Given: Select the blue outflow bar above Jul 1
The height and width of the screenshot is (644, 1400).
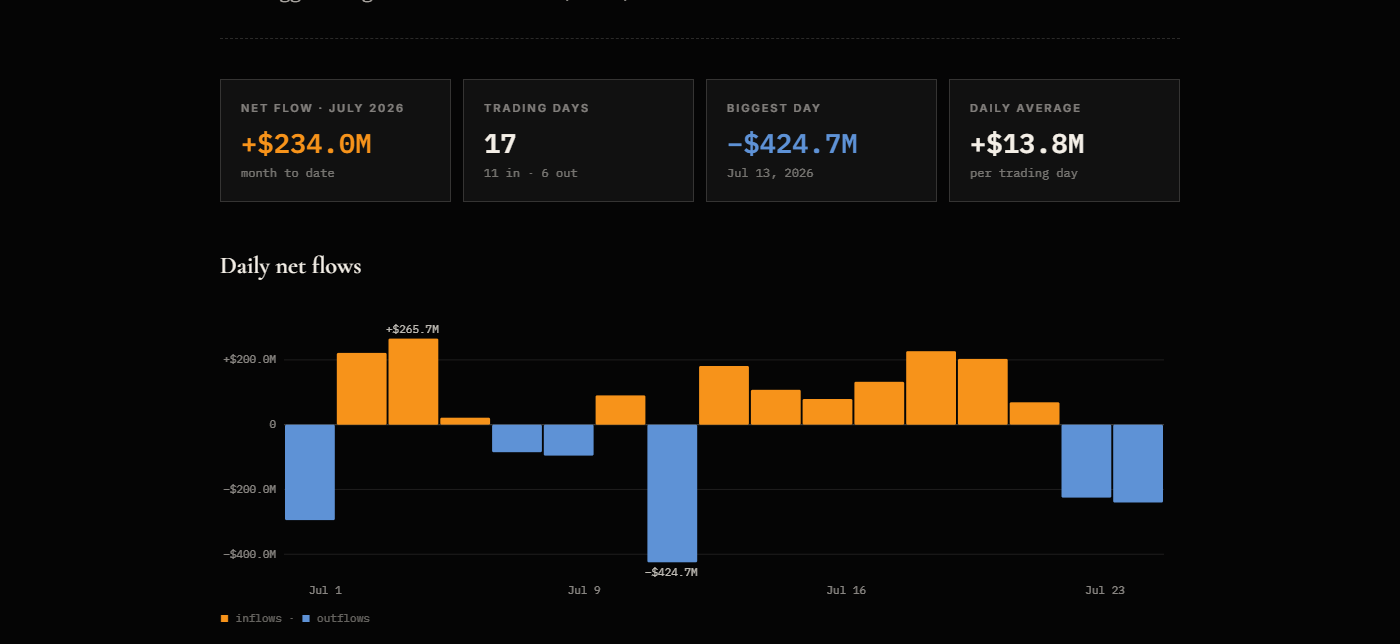Looking at the screenshot, I should pos(310,472).
